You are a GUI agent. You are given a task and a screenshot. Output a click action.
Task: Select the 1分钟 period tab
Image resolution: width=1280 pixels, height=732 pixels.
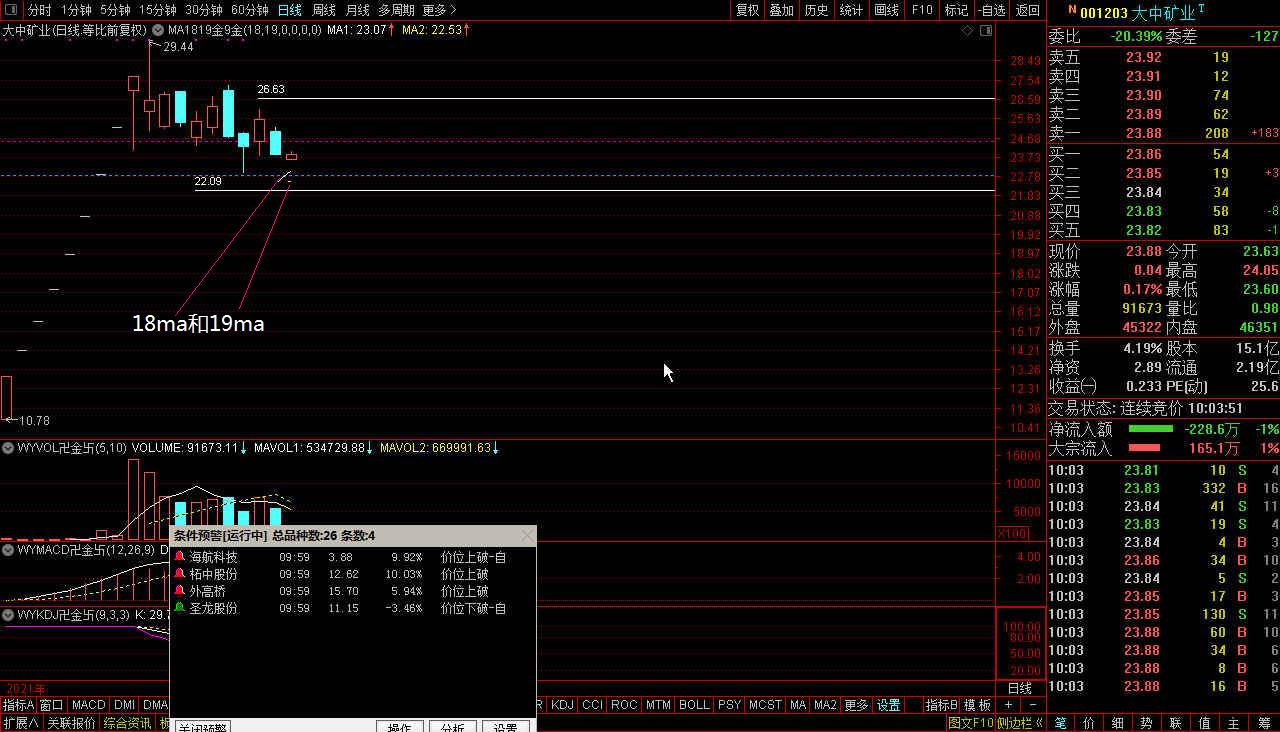pyautogui.click(x=76, y=10)
